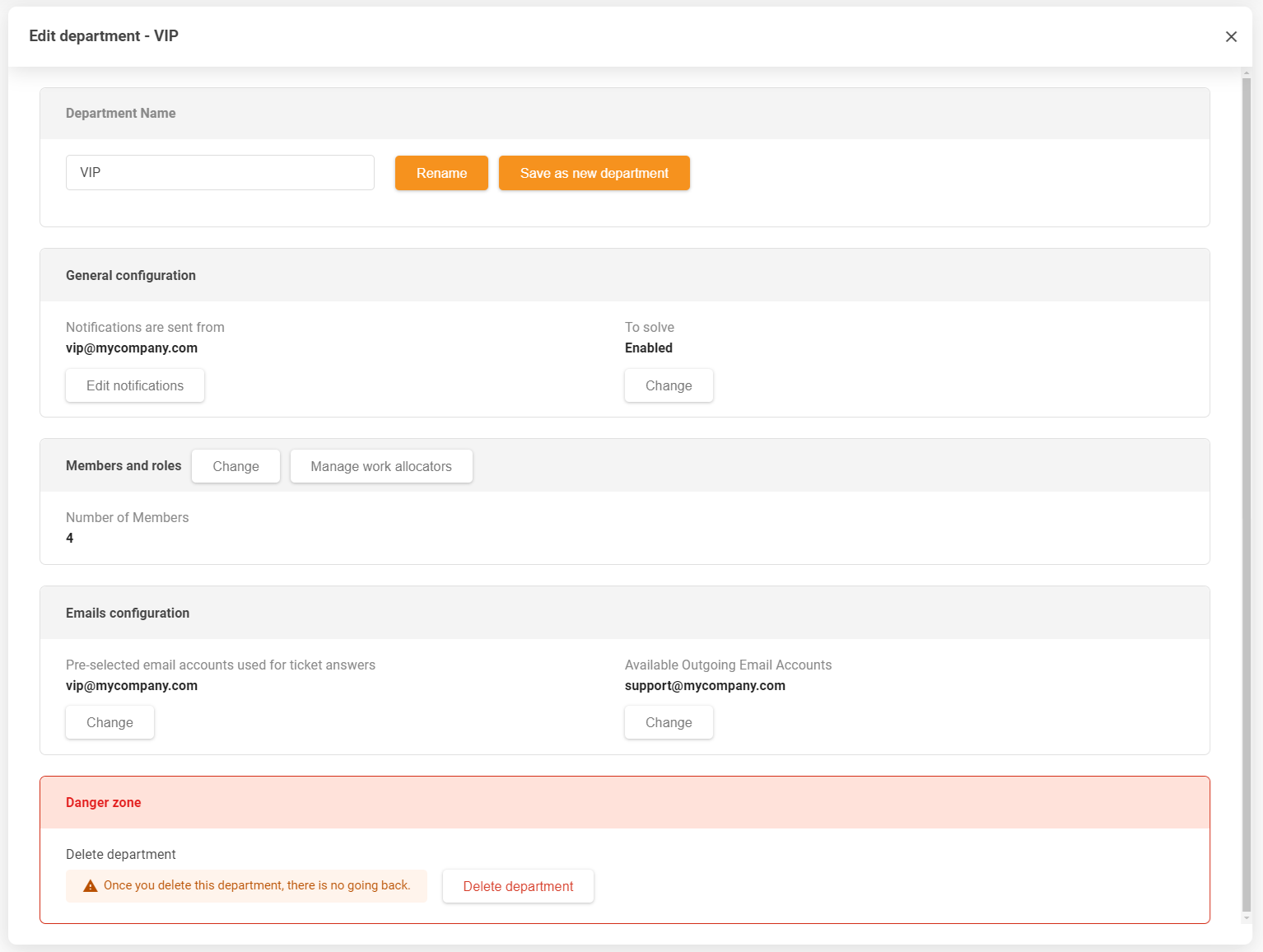The height and width of the screenshot is (952, 1263).
Task: Click the scrollbar up arrow
Action: click(1246, 73)
